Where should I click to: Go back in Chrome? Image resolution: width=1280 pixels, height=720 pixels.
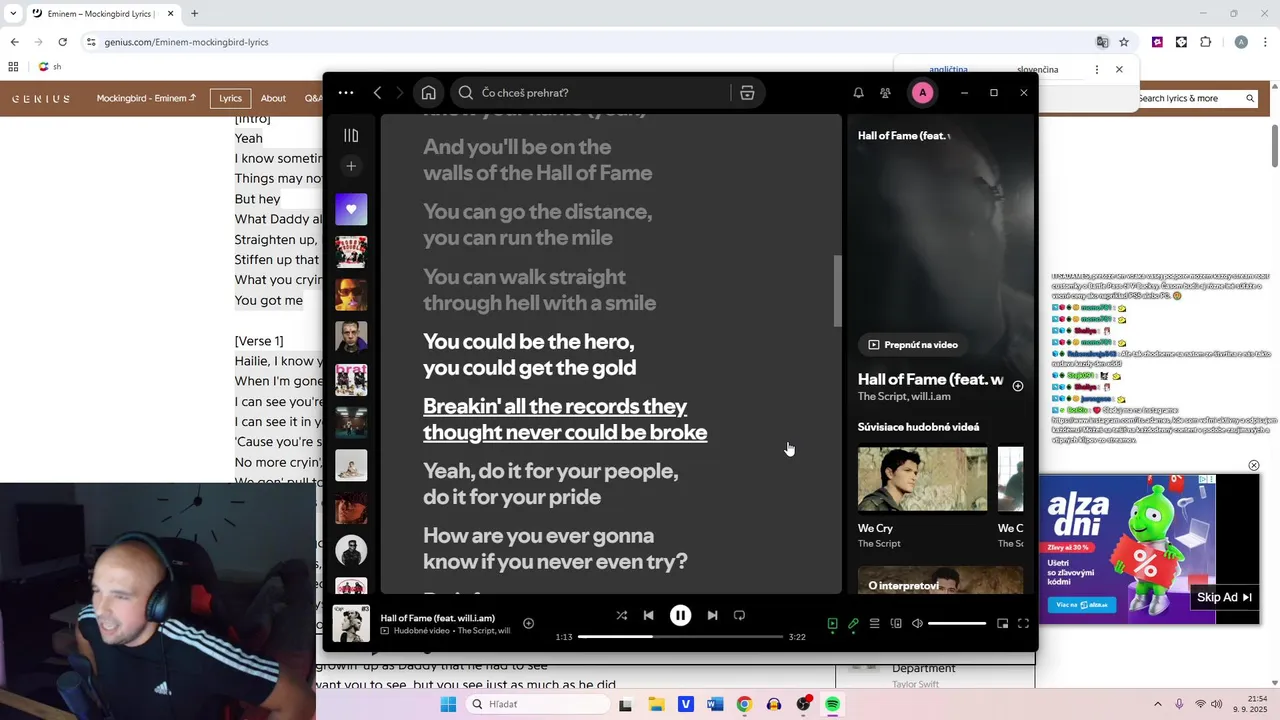[x=14, y=42]
